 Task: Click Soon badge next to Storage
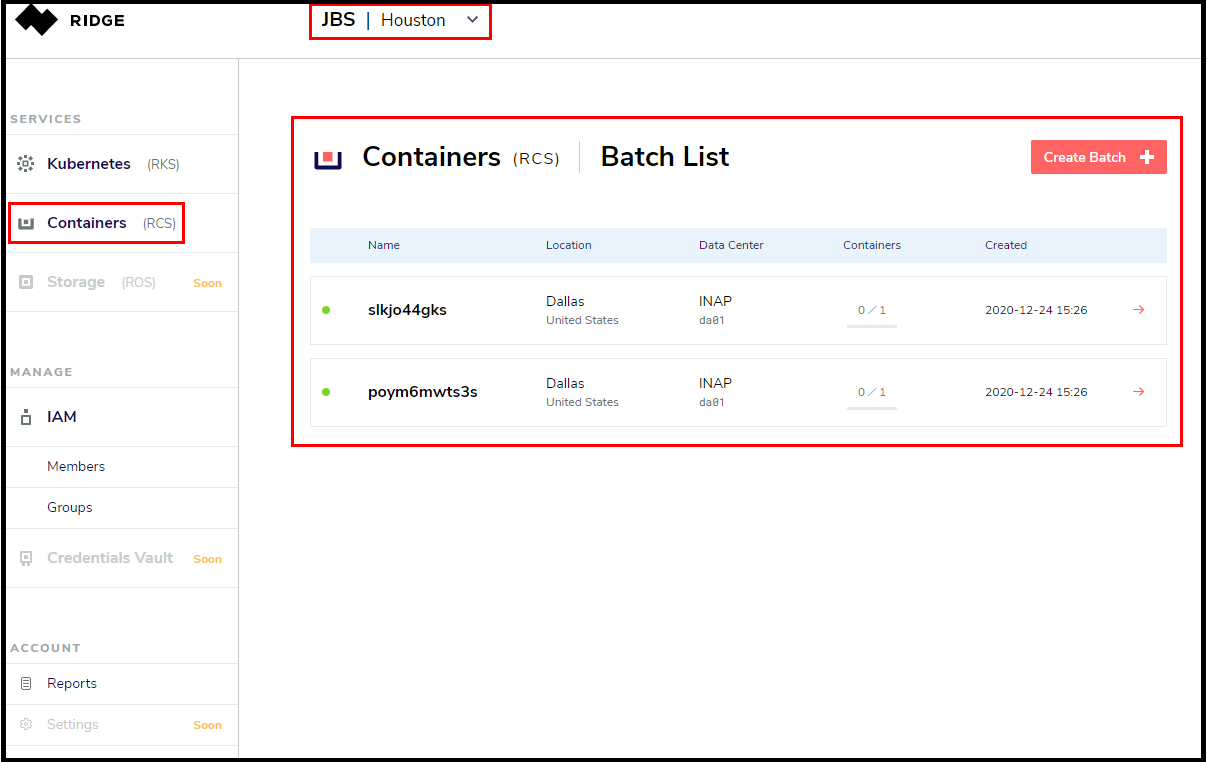coord(207,283)
